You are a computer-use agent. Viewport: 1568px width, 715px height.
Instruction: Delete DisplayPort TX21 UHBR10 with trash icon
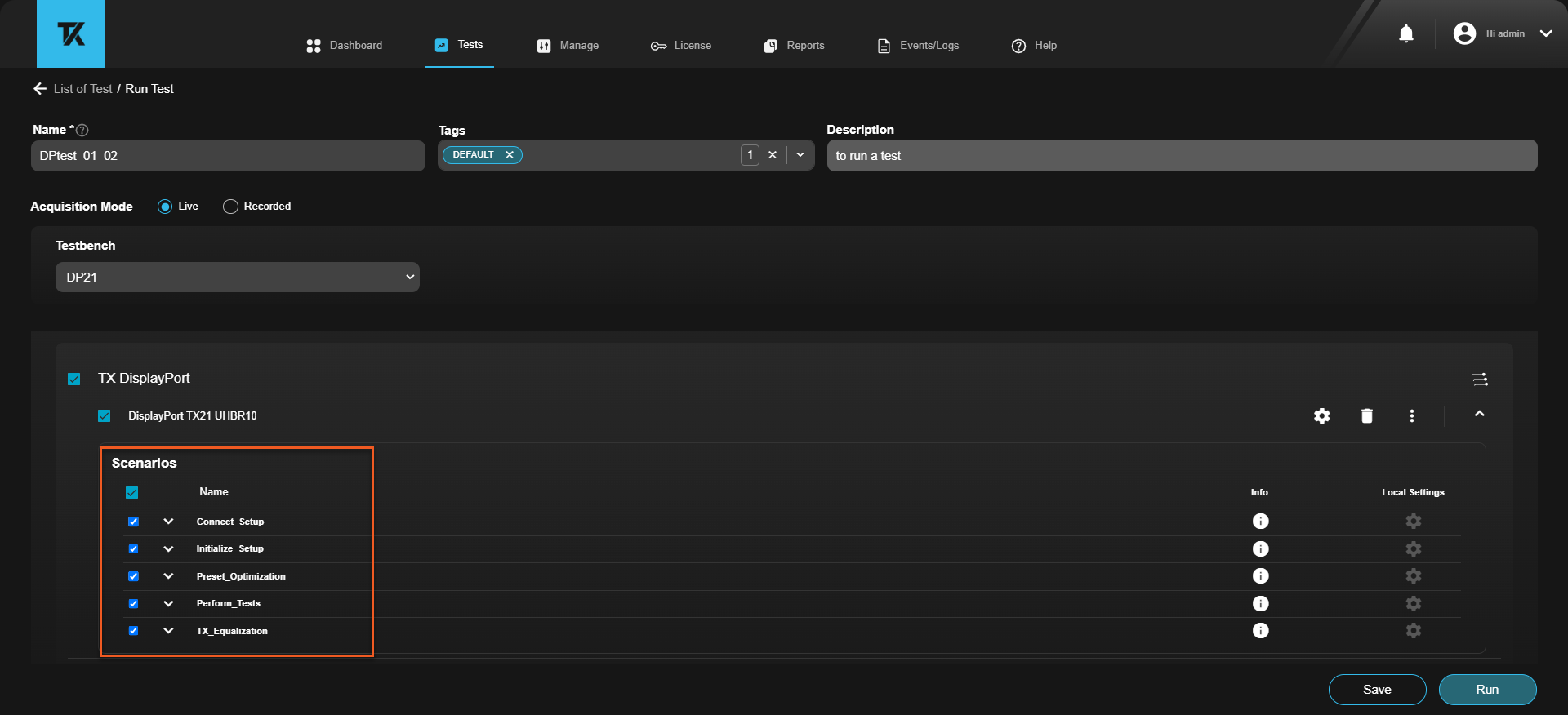tap(1366, 416)
